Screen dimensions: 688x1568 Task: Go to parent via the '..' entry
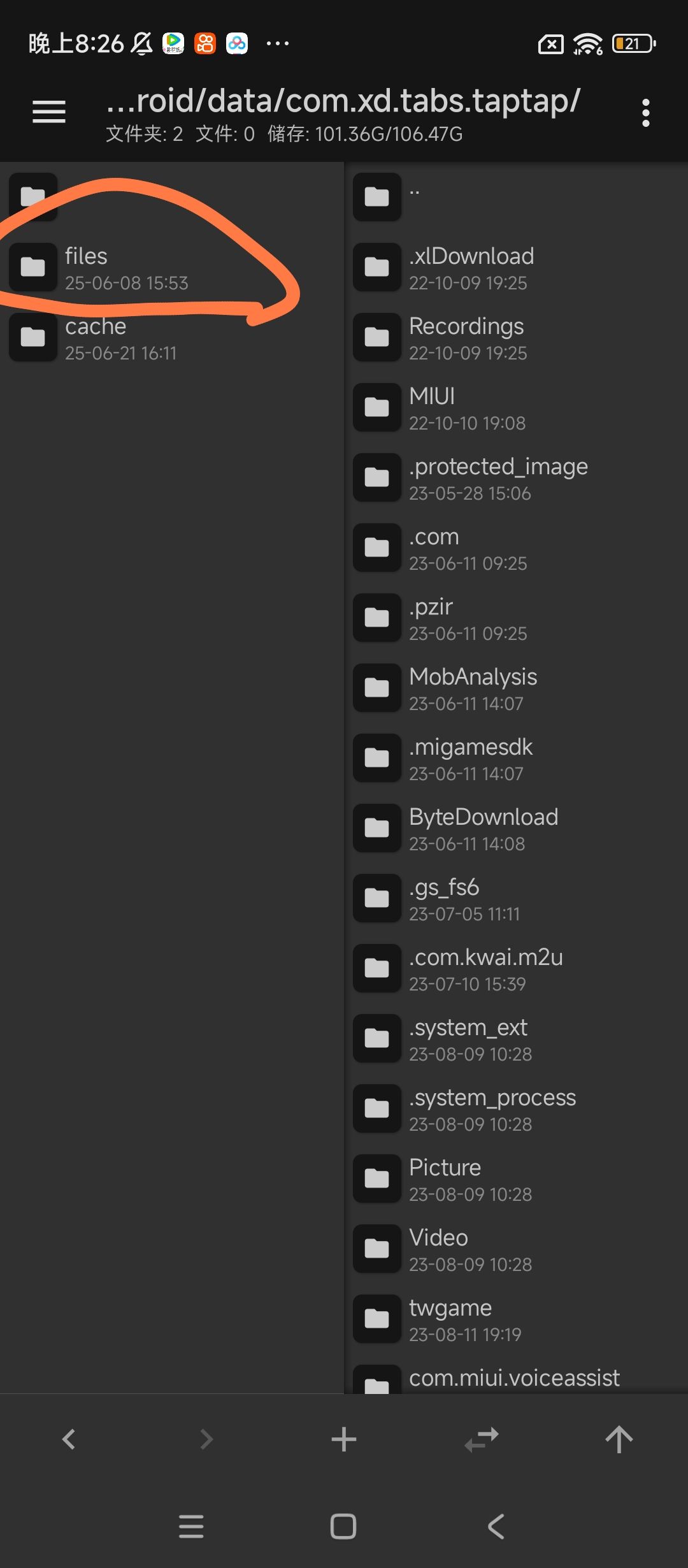click(415, 195)
